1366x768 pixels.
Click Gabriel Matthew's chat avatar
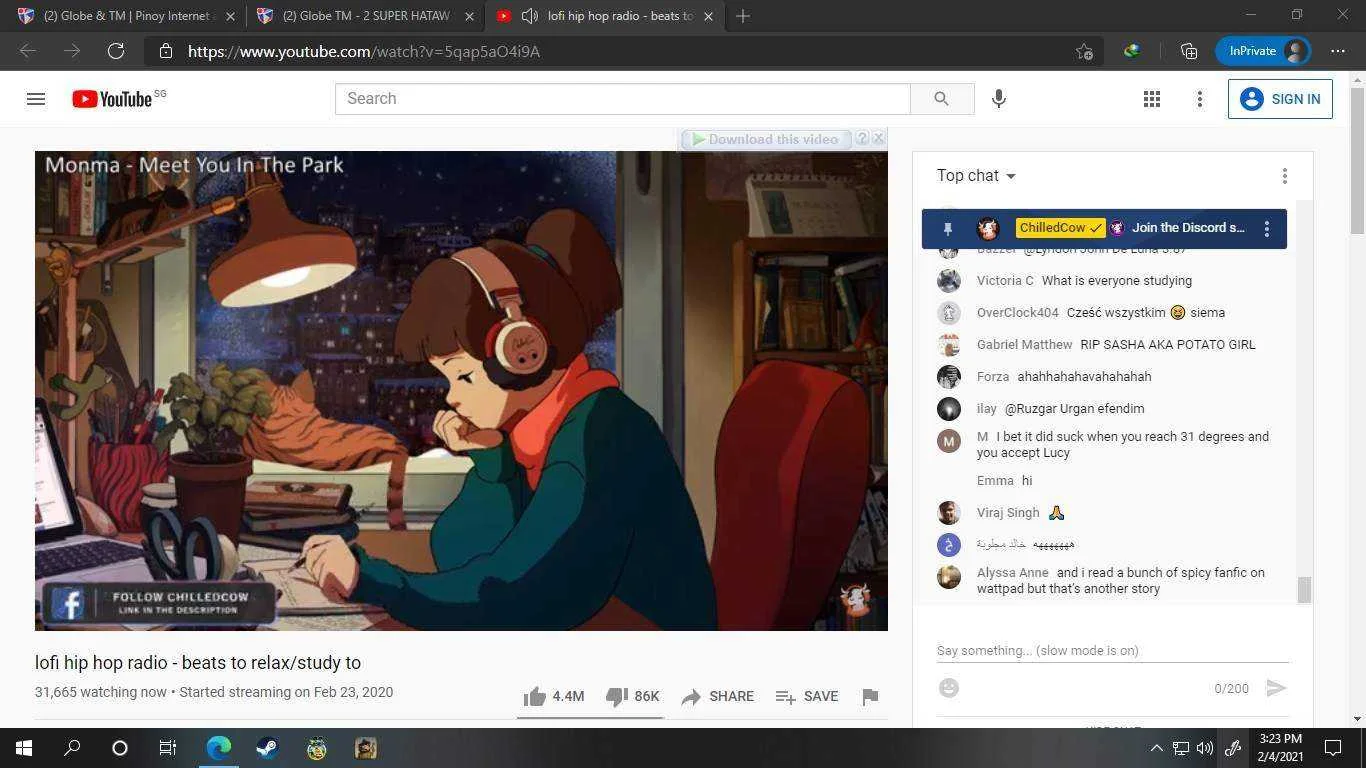(949, 345)
